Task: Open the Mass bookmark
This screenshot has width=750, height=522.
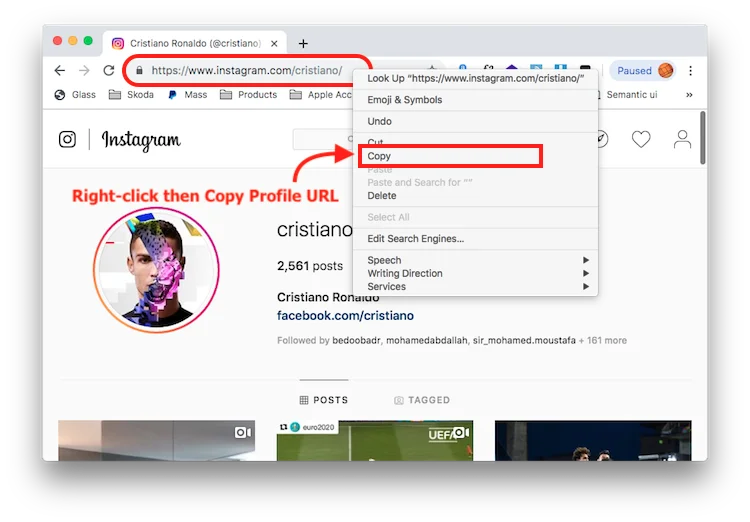Action: click(188, 95)
